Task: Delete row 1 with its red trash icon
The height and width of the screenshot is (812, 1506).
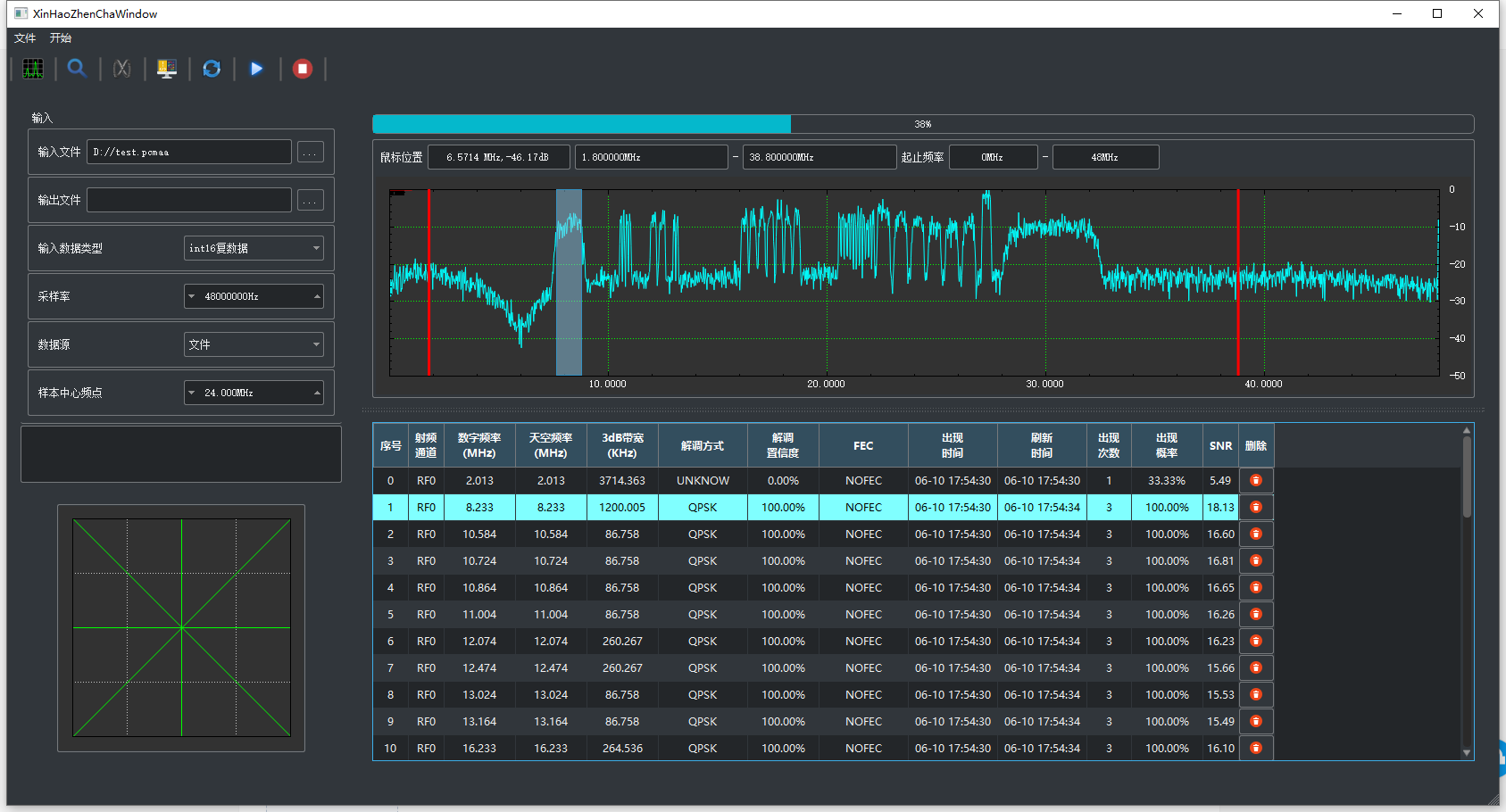Action: (1256, 507)
